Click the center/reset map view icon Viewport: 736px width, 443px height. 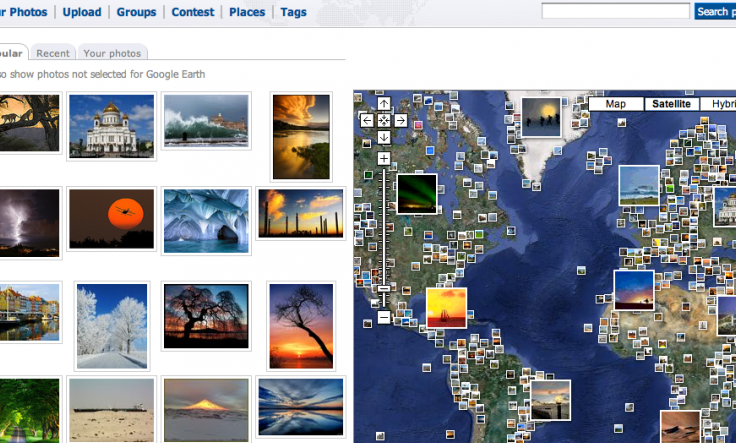click(x=384, y=121)
